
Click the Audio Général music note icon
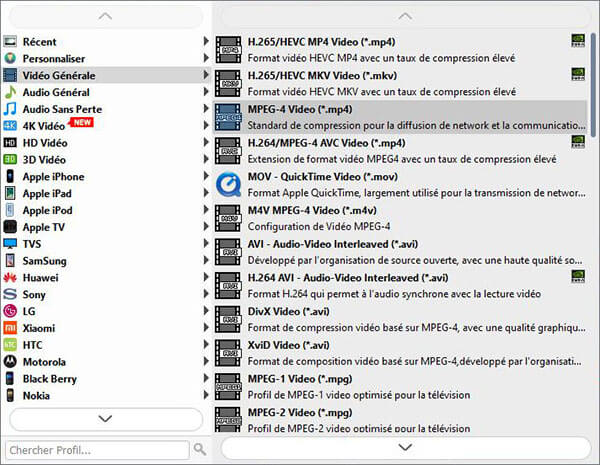click(x=10, y=92)
